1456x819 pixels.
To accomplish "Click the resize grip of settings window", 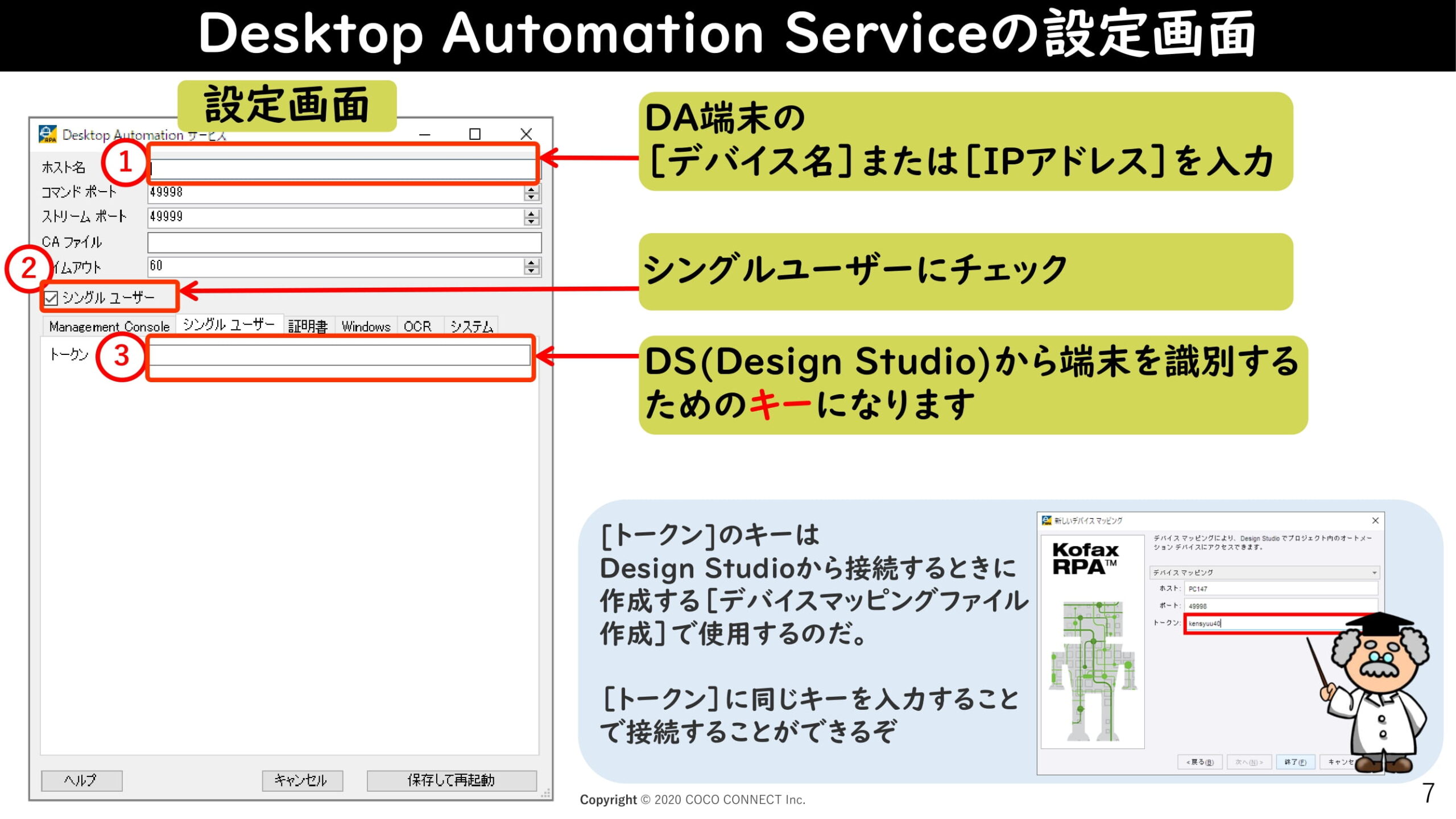I will pos(546,793).
